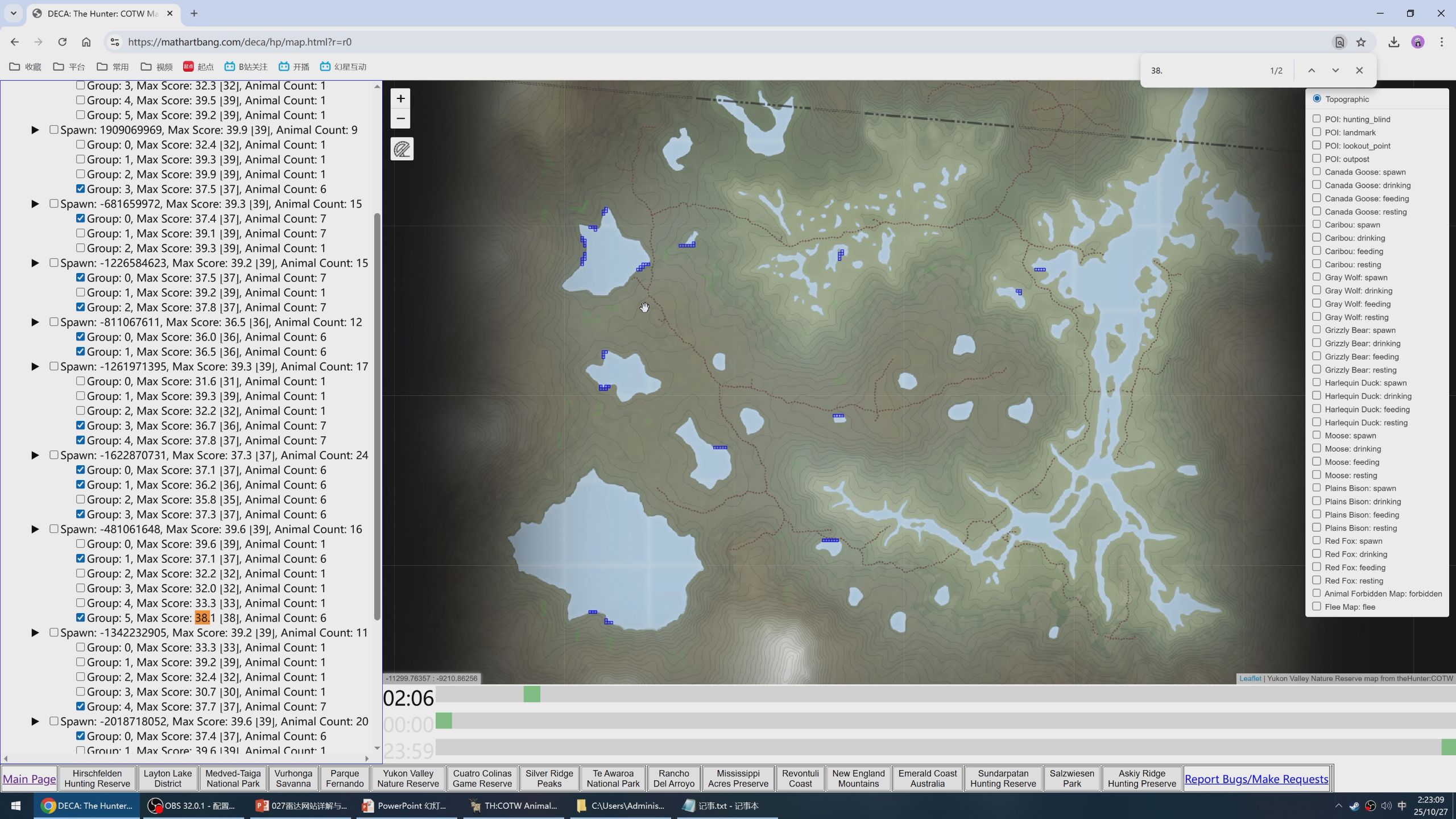
Task: Switch to Layton Lake District map
Action: coord(167,778)
